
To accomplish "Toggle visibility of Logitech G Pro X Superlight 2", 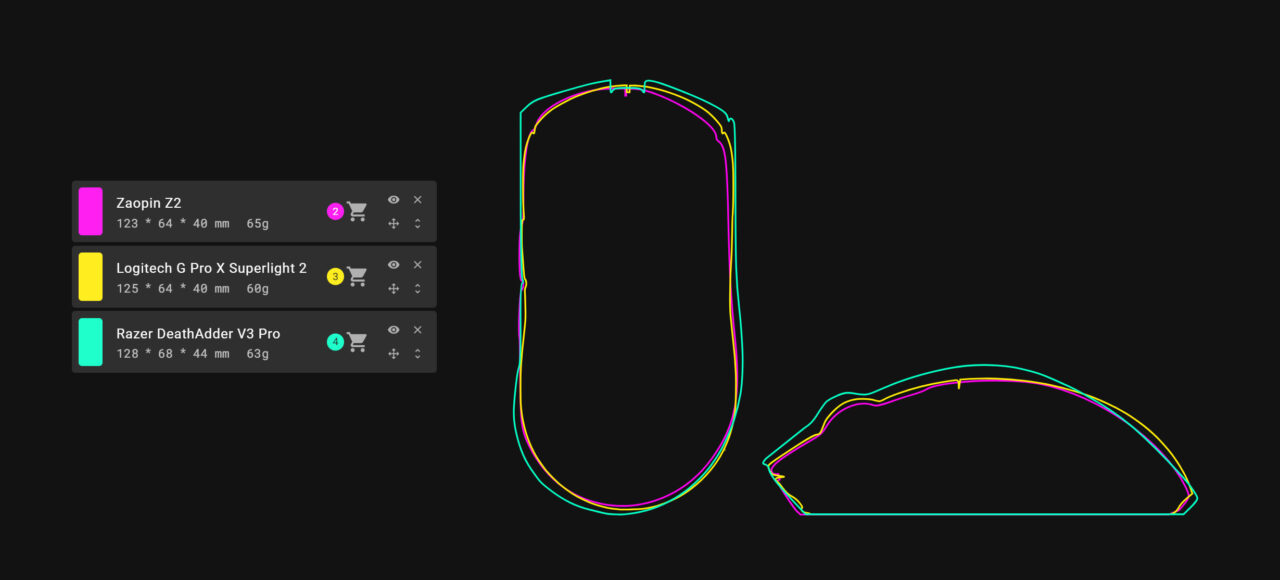I will point(394,265).
